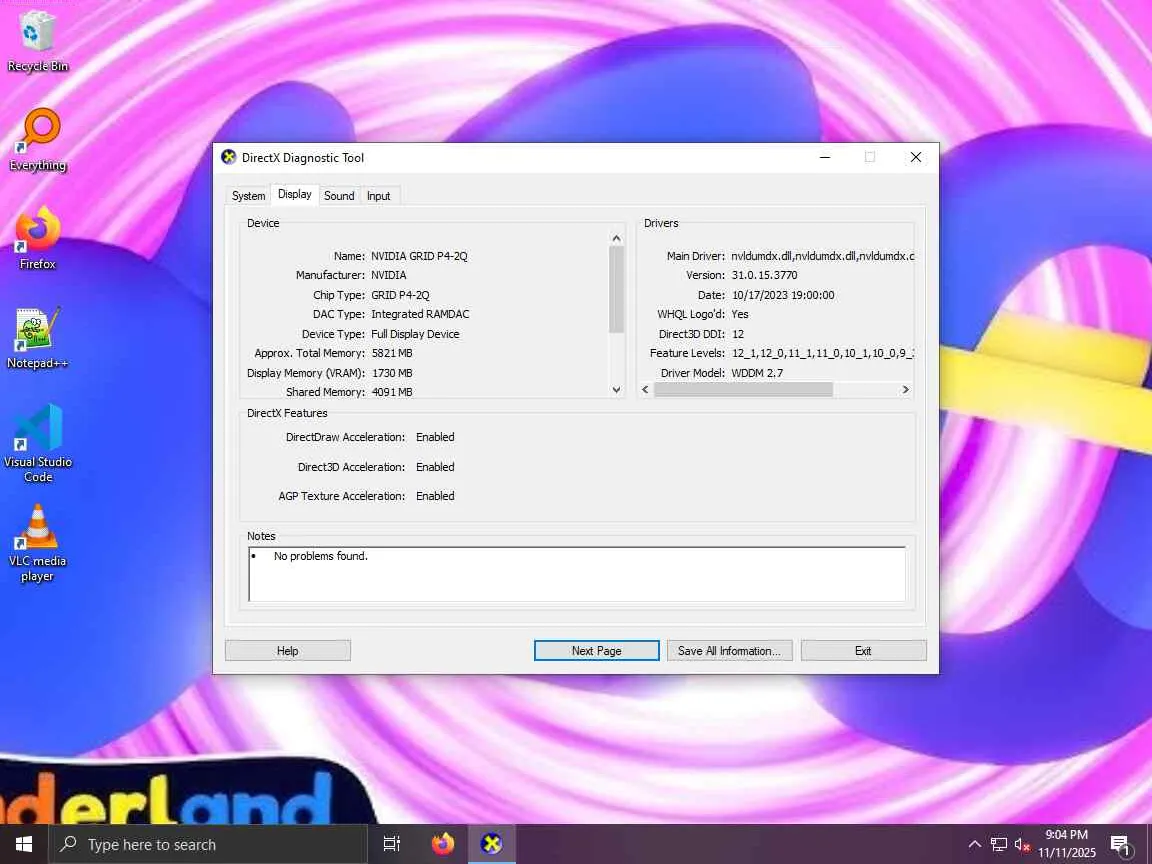Open VLC media player desktop icon
The width and height of the screenshot is (1152, 864).
[37, 543]
